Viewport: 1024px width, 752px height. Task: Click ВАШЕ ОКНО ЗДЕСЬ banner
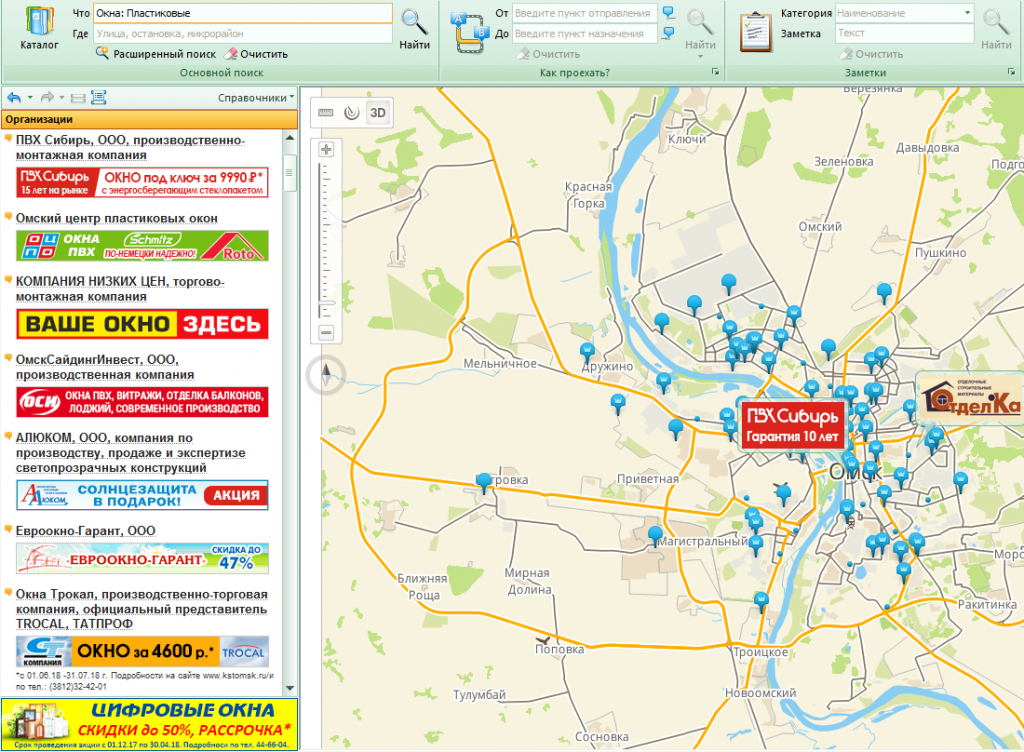click(x=142, y=324)
